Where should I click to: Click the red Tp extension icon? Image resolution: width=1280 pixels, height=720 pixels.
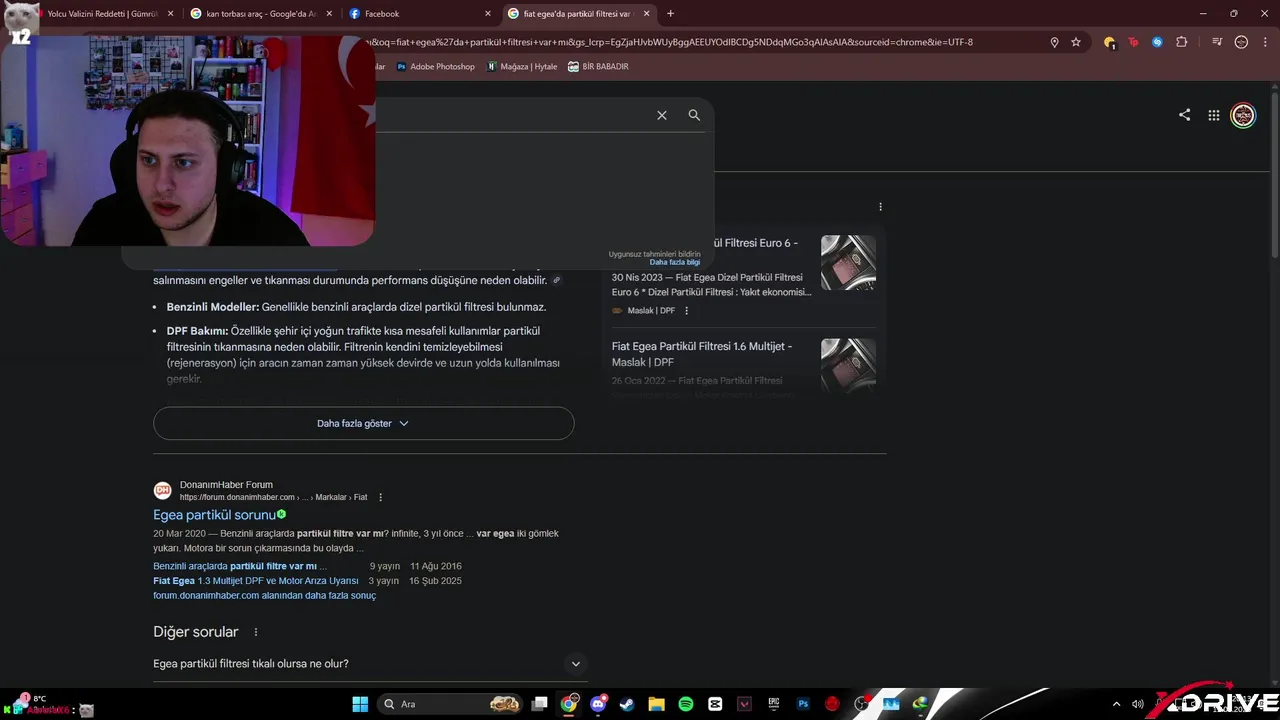1133,42
